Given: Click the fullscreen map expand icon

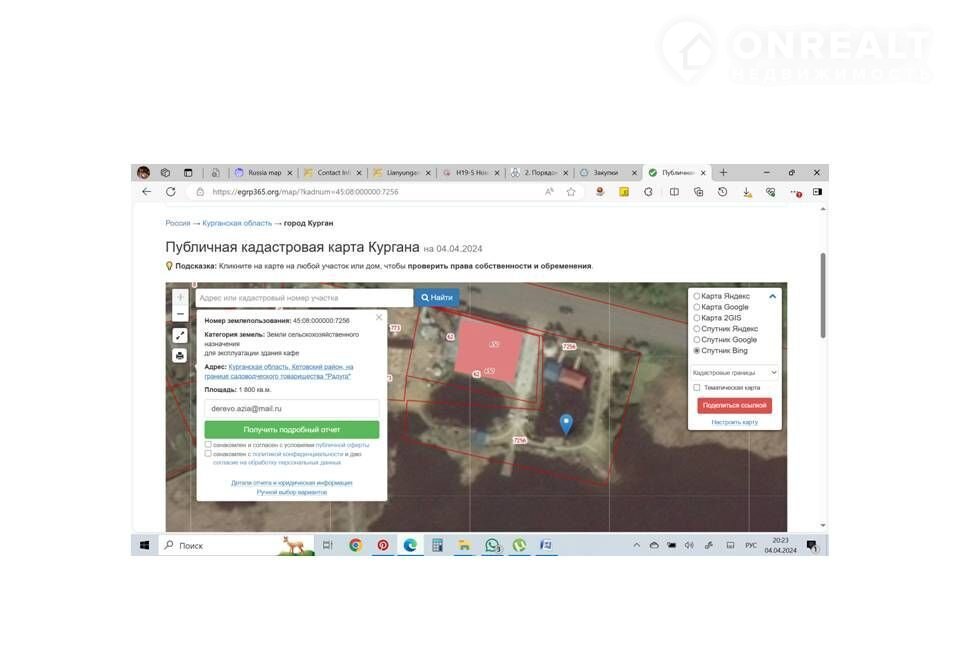Looking at the screenshot, I should tap(180, 336).
